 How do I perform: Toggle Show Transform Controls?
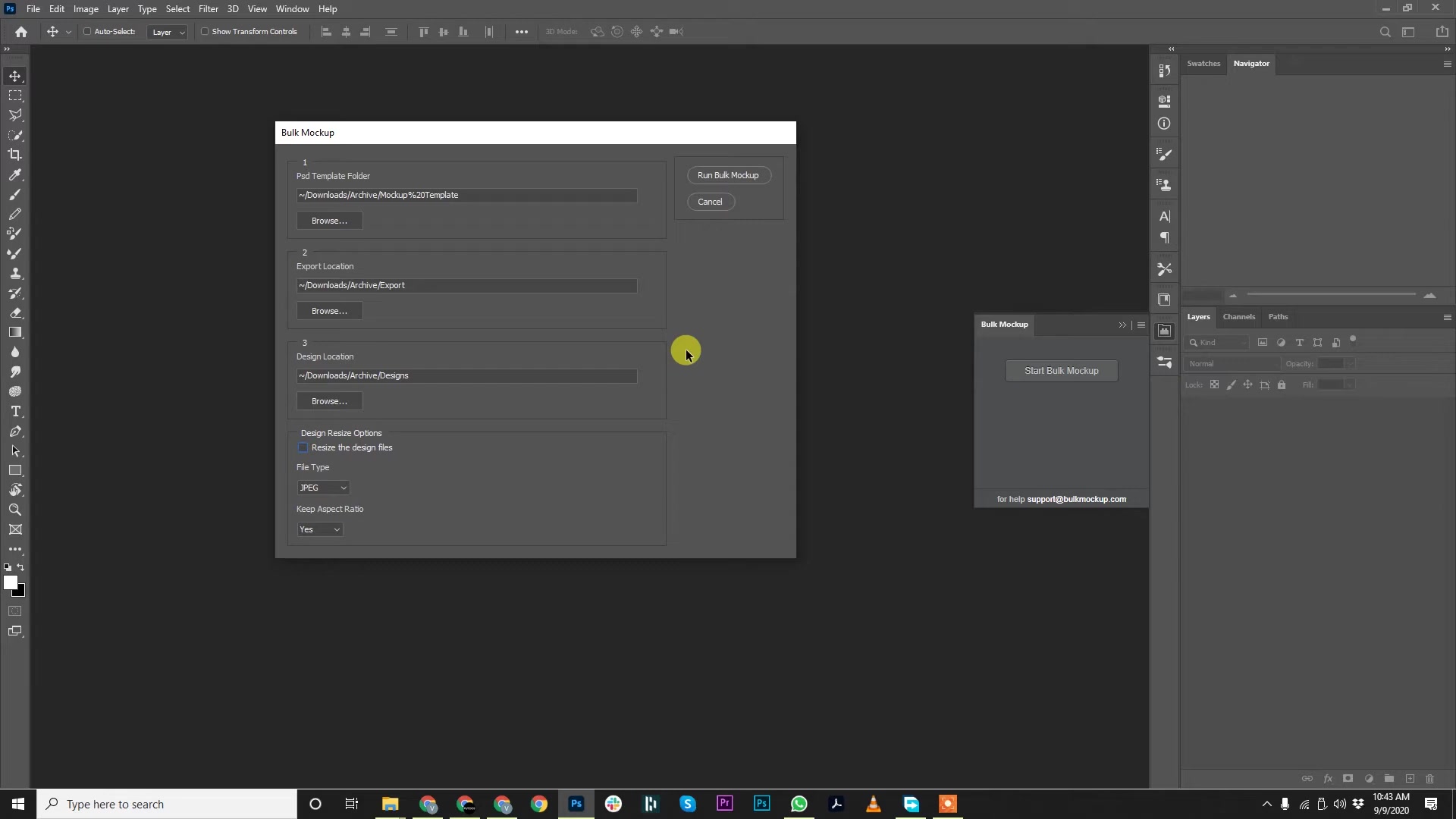[206, 32]
